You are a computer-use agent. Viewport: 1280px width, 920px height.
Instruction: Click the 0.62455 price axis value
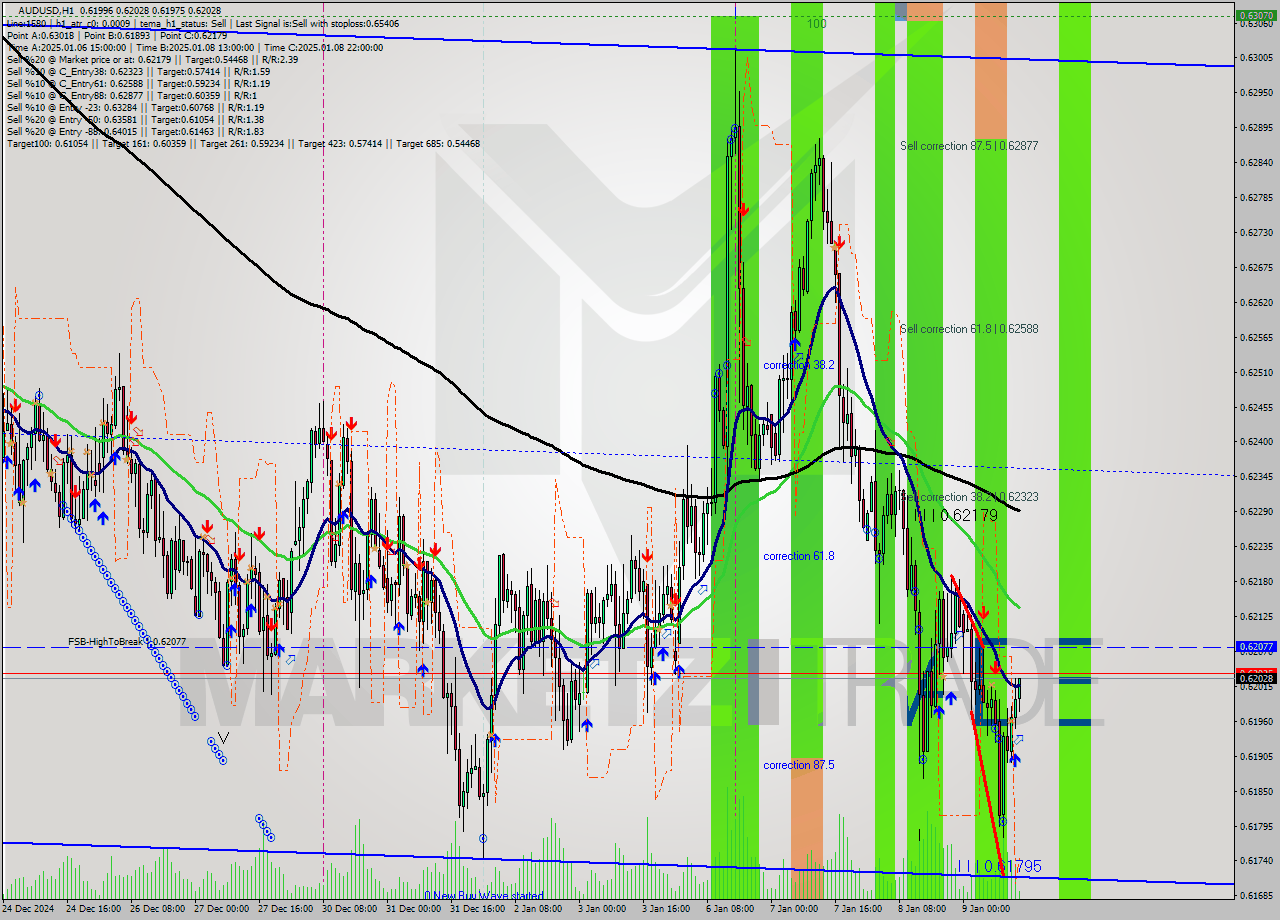click(1255, 408)
